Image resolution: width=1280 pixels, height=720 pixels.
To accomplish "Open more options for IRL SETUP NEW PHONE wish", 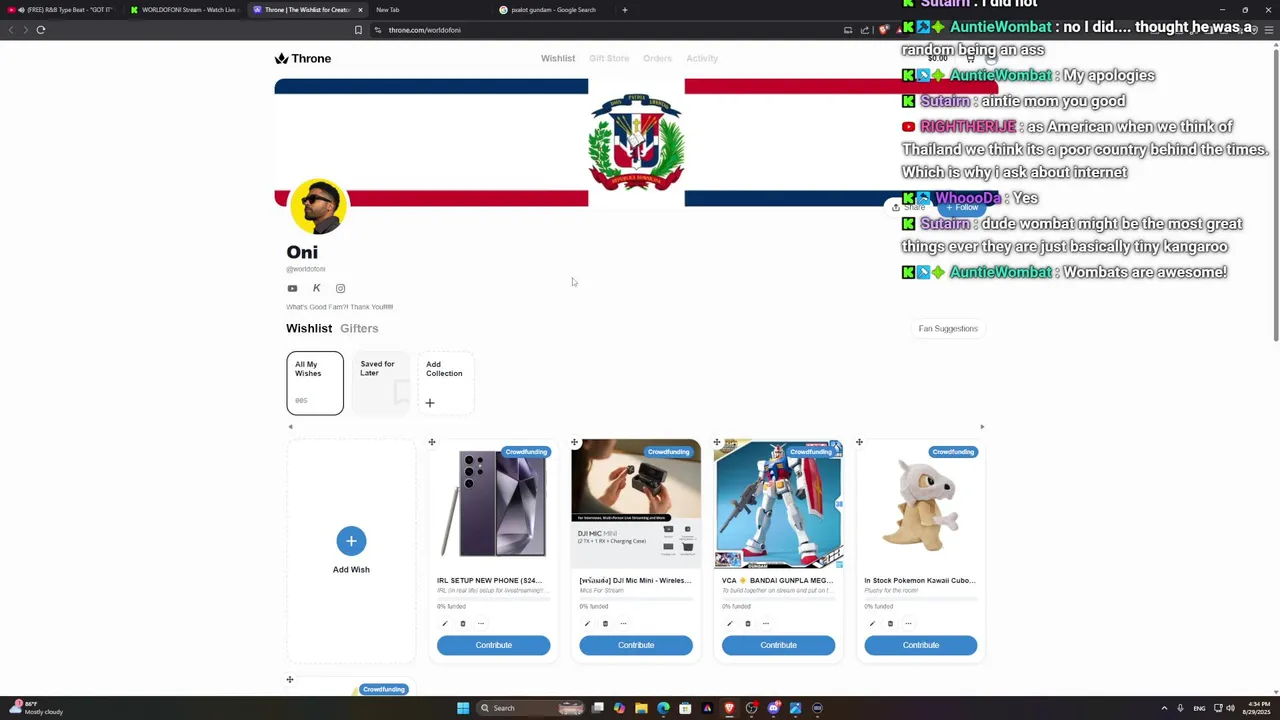I will (x=481, y=623).
